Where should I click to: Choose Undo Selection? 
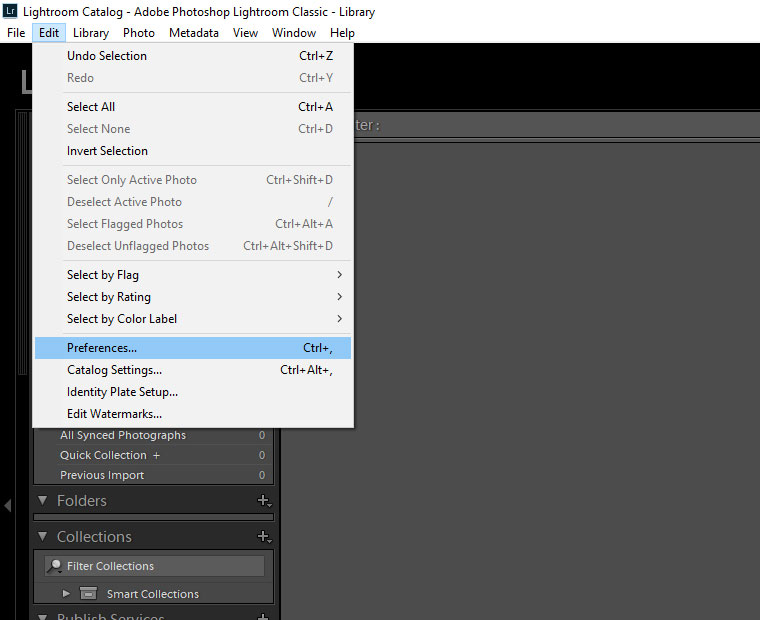pyautogui.click(x=193, y=56)
